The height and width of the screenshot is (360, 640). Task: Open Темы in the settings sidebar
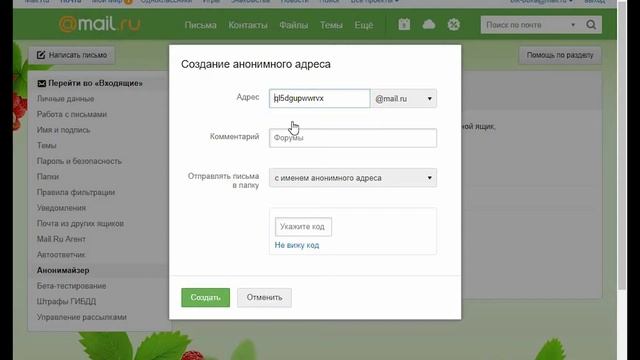point(47,145)
